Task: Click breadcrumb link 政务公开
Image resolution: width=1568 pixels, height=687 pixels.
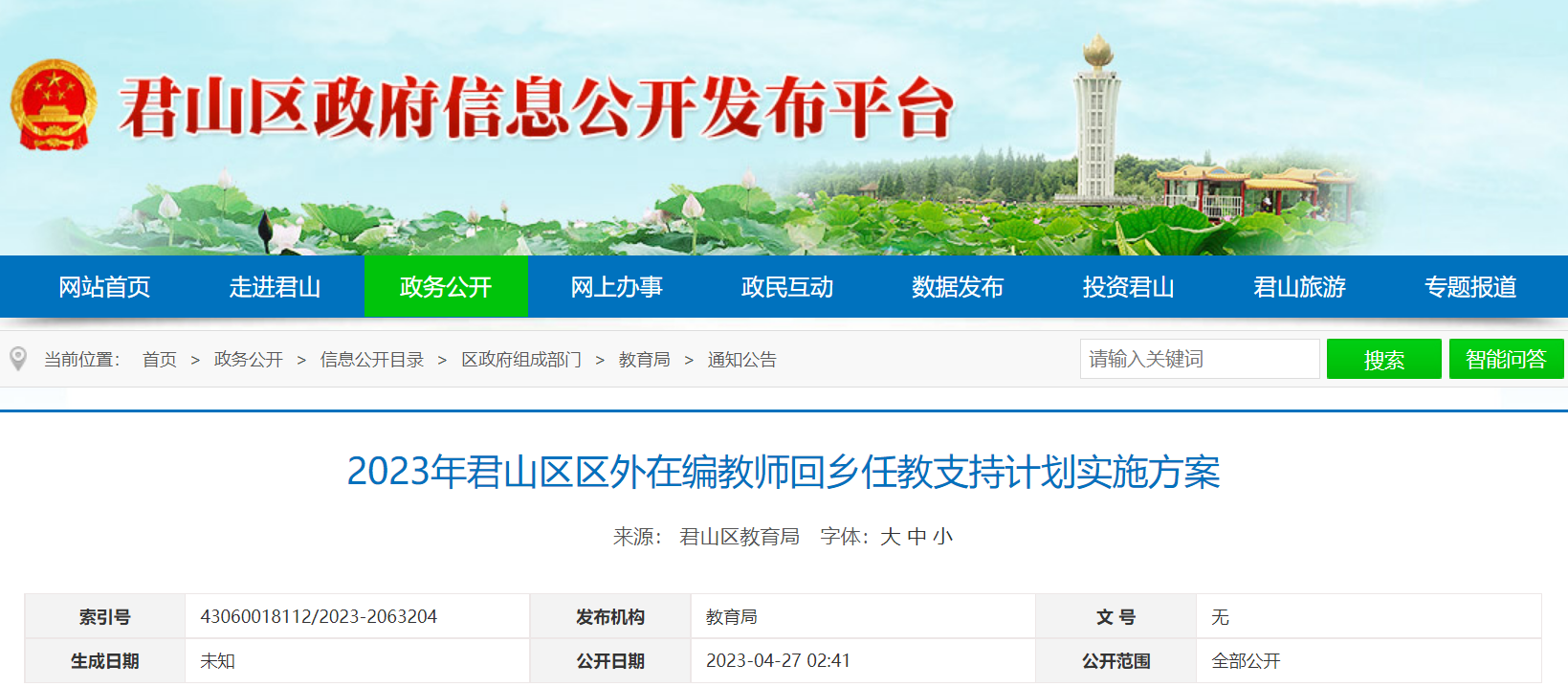Action: [249, 360]
